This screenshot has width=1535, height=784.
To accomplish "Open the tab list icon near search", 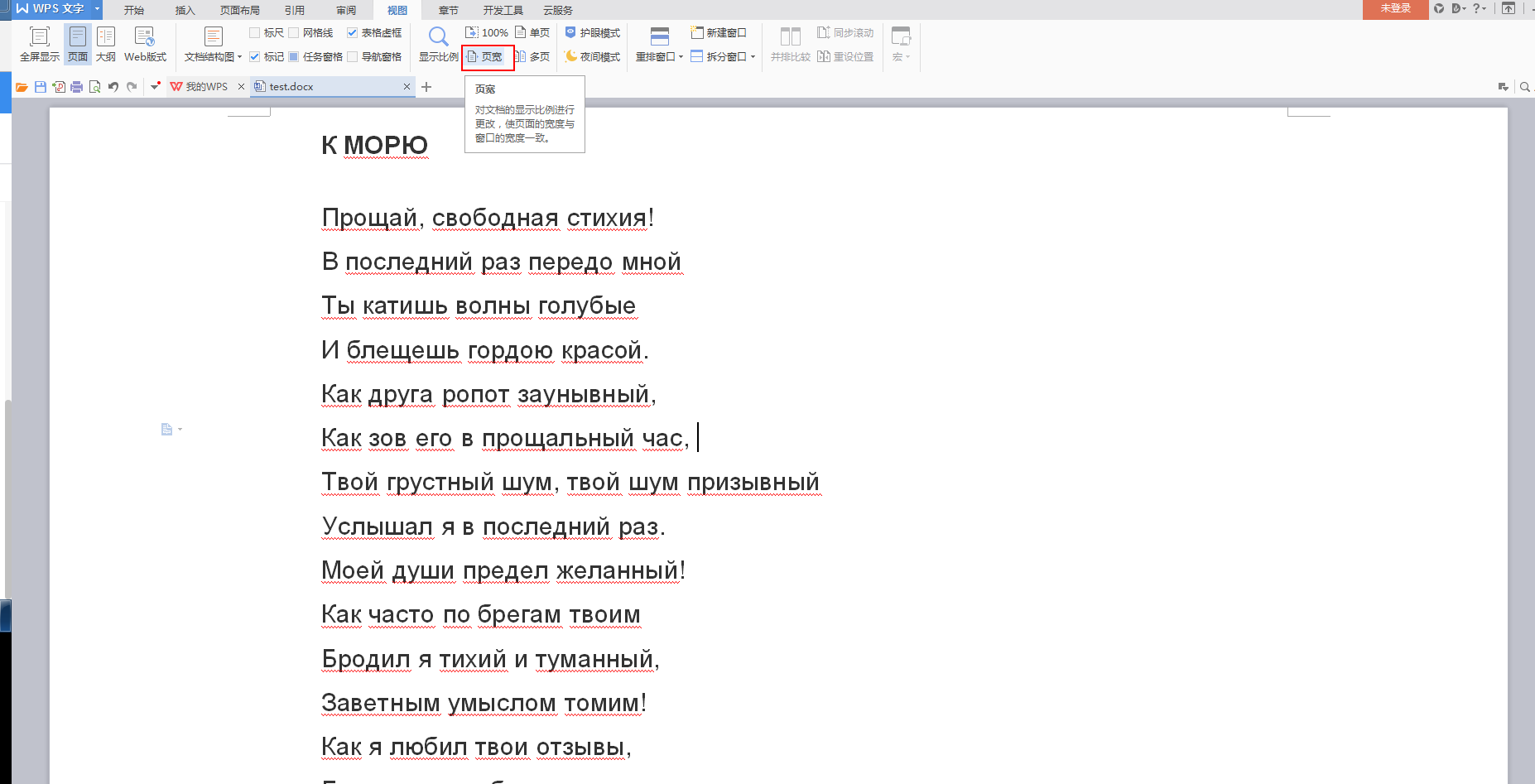I will (1504, 87).
